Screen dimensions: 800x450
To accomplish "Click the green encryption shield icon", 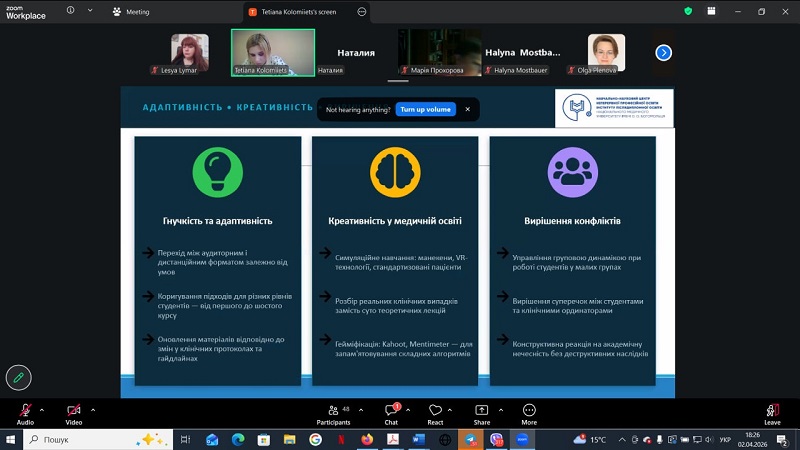I will (x=688, y=11).
